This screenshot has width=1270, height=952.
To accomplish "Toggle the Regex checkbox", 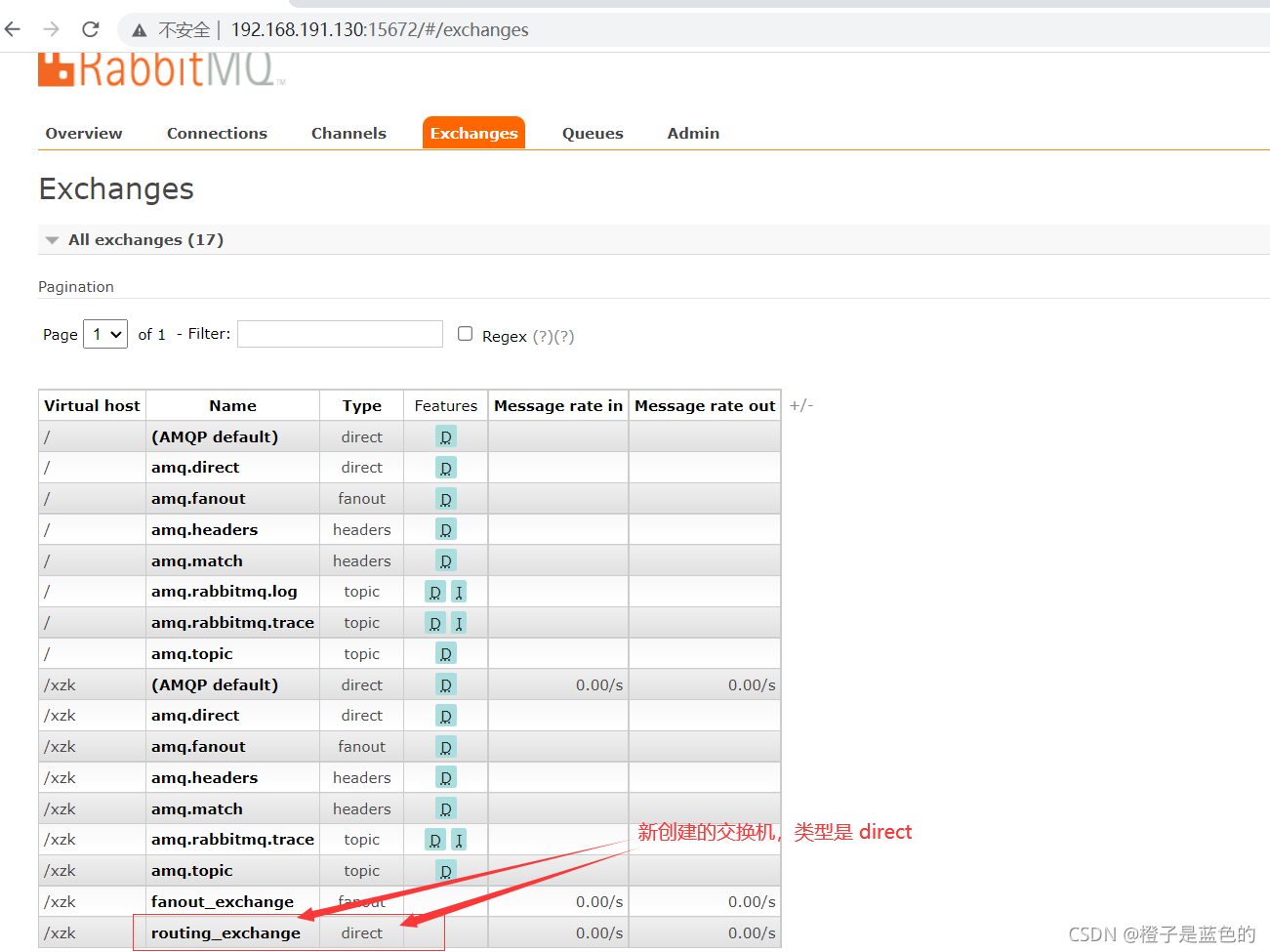I will [x=466, y=334].
